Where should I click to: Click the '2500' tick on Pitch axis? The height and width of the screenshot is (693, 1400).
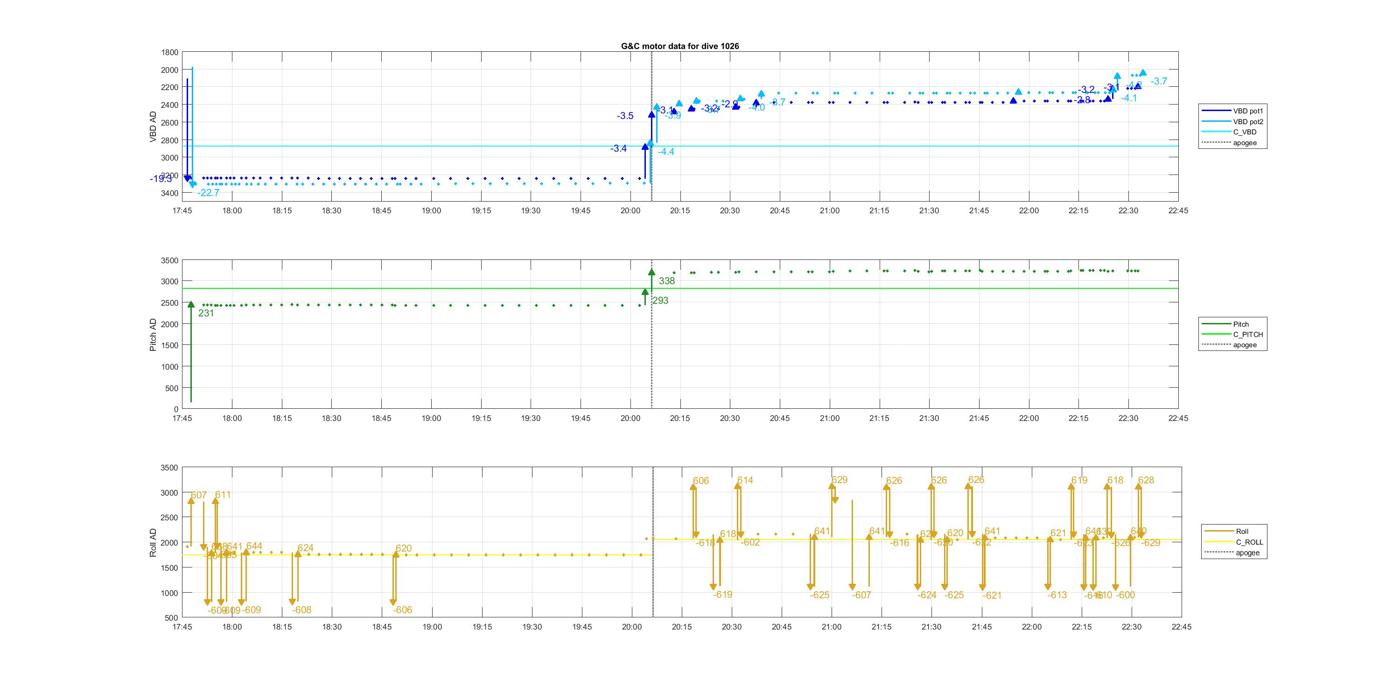(169, 303)
